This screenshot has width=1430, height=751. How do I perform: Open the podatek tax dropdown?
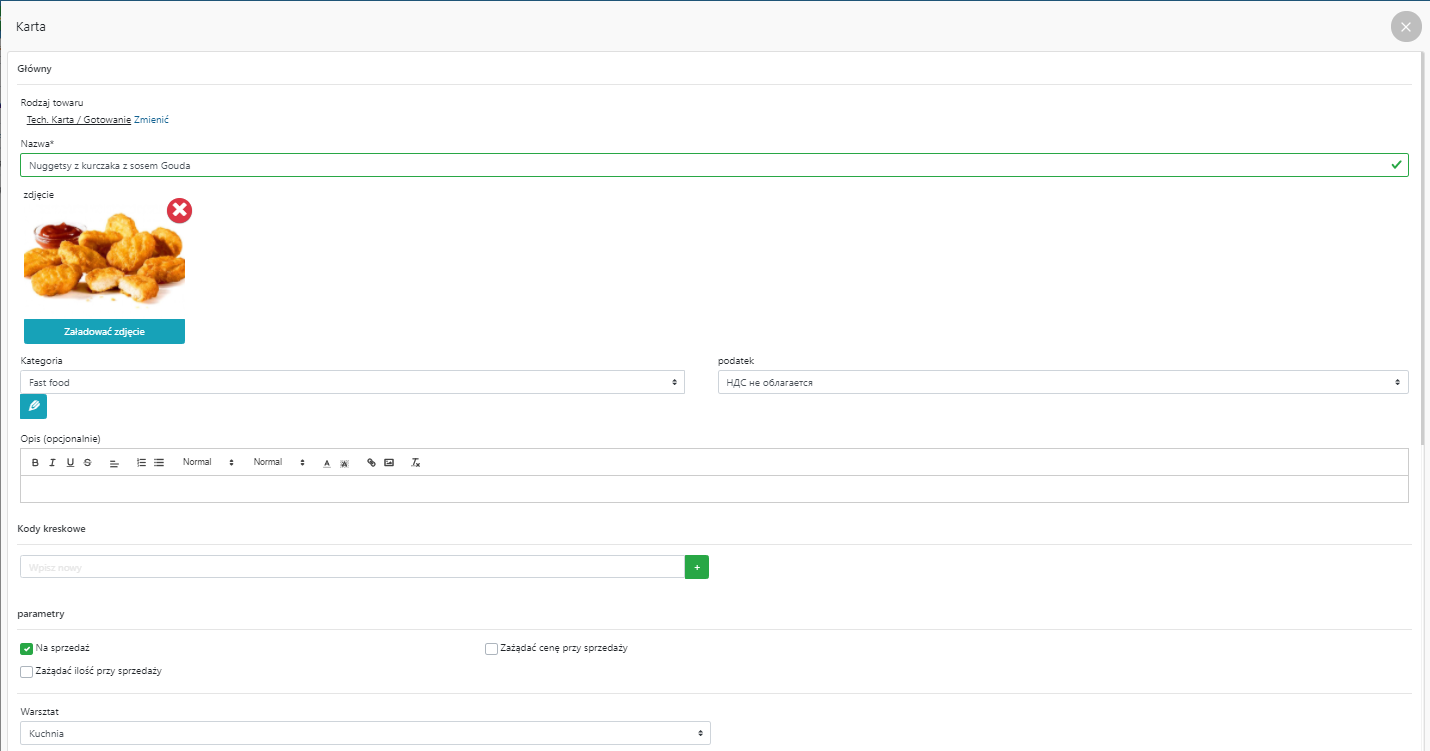(1062, 382)
